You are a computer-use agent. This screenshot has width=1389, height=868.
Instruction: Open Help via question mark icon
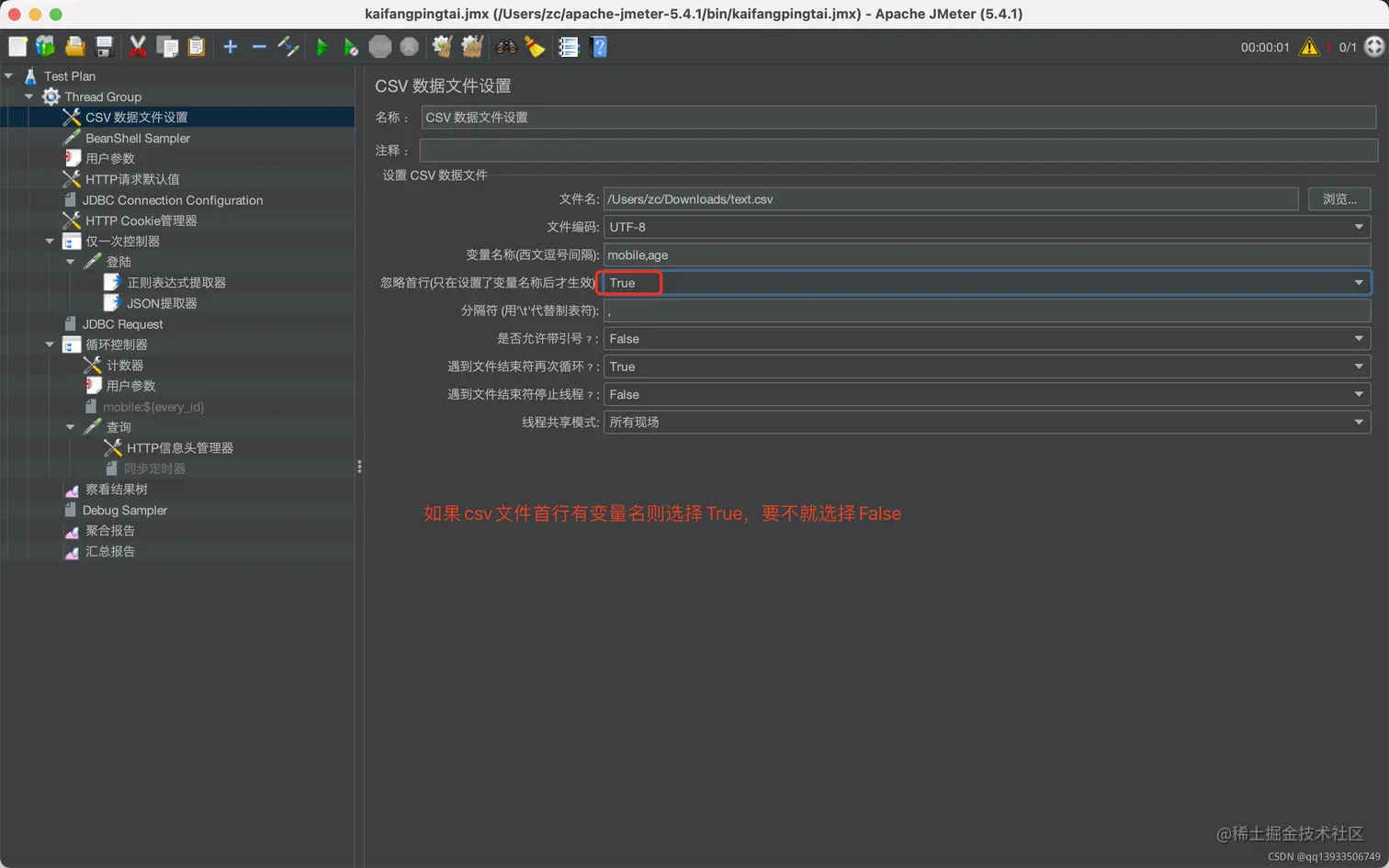click(599, 46)
